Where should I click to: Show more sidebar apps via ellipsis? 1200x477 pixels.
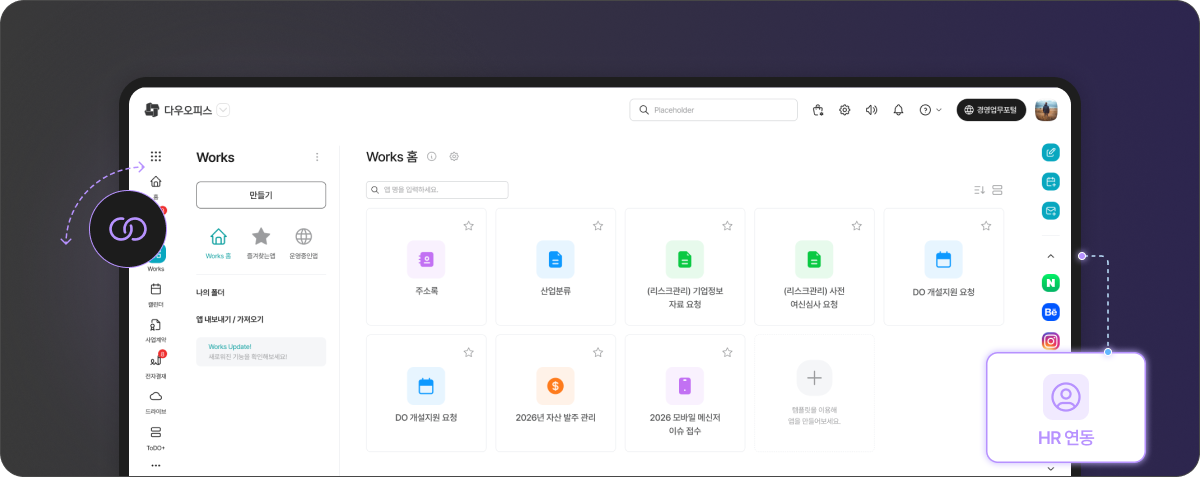(156, 465)
